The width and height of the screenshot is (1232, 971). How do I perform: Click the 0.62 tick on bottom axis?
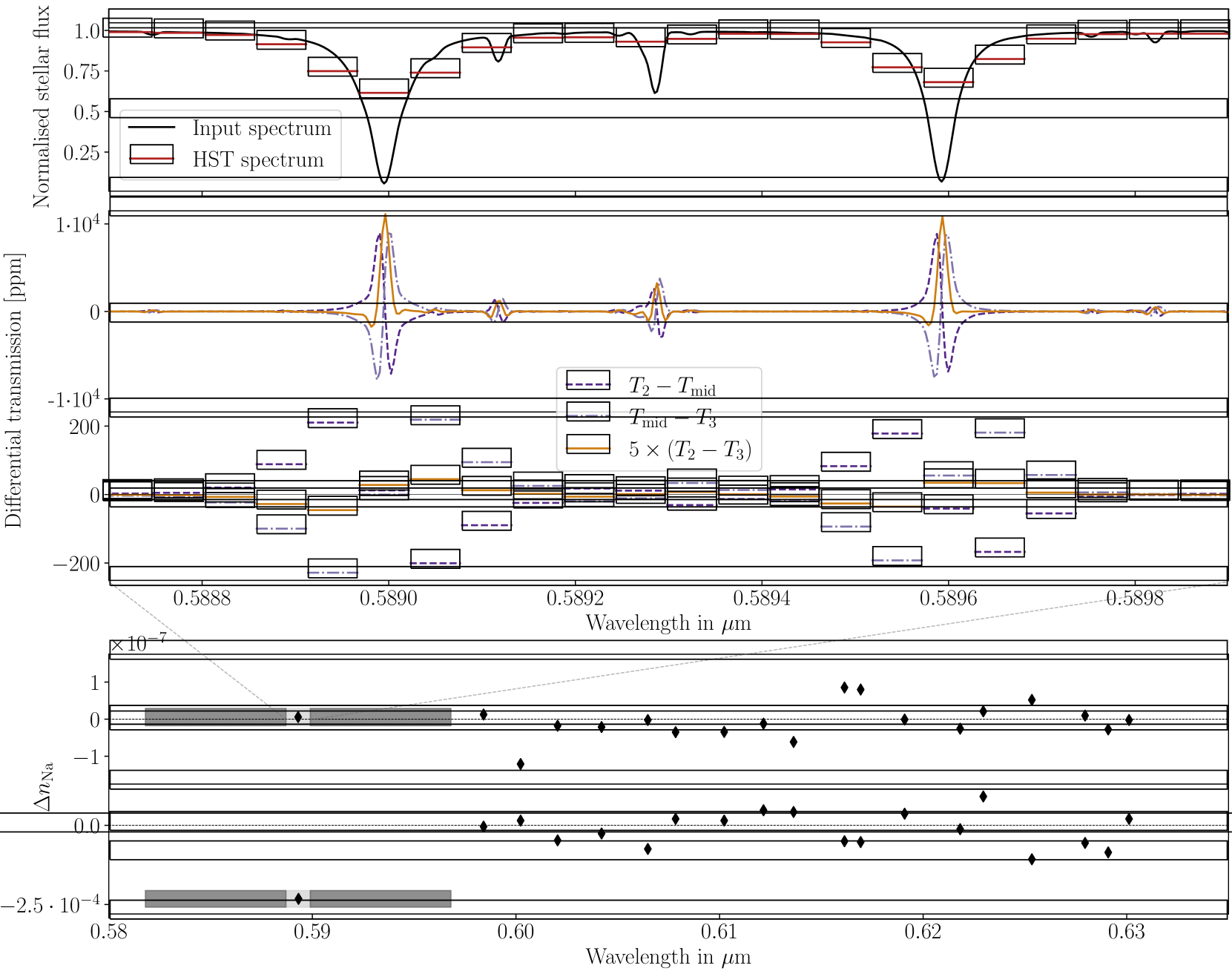coord(923,932)
